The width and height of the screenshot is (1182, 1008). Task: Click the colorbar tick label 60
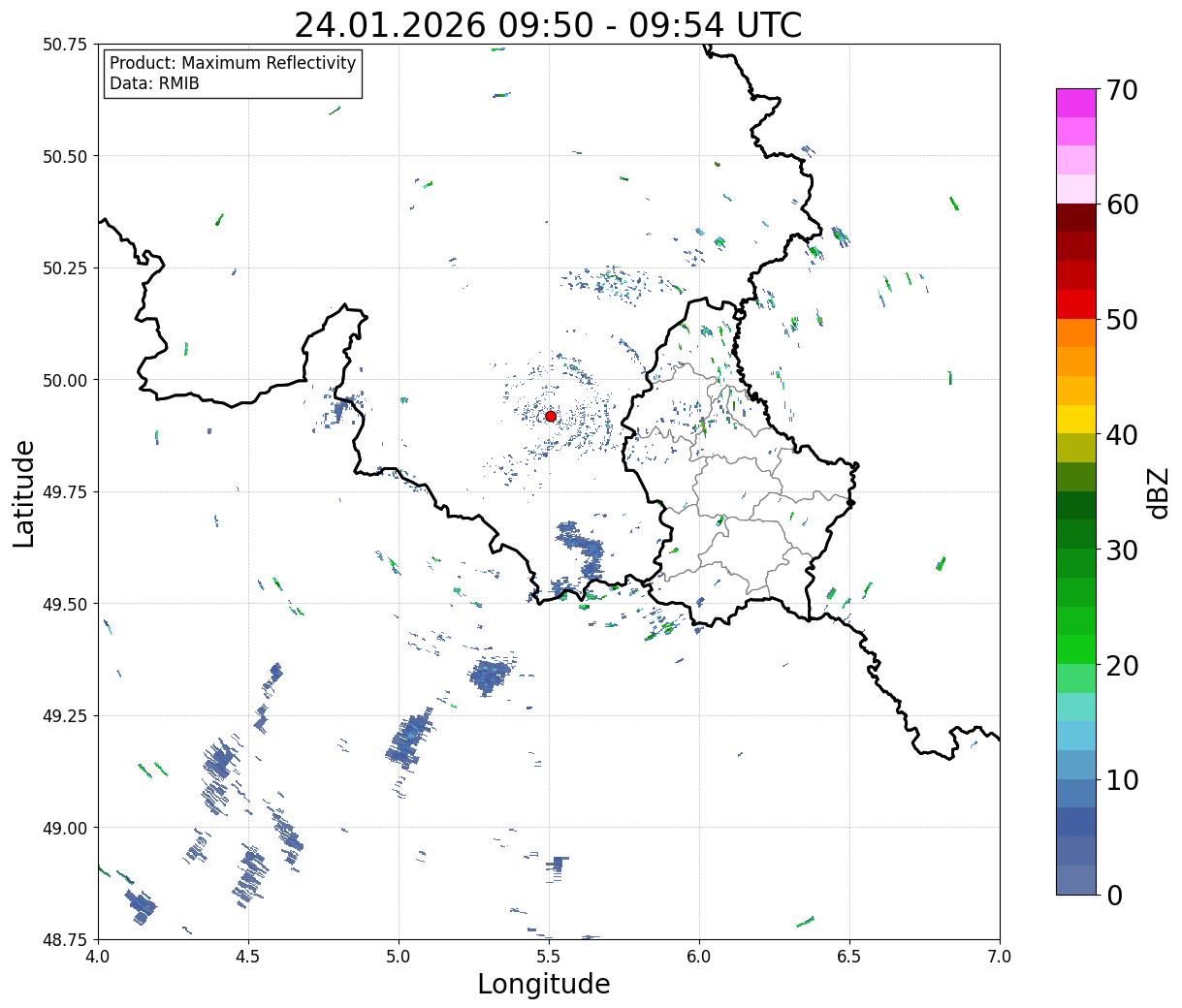[1122, 205]
